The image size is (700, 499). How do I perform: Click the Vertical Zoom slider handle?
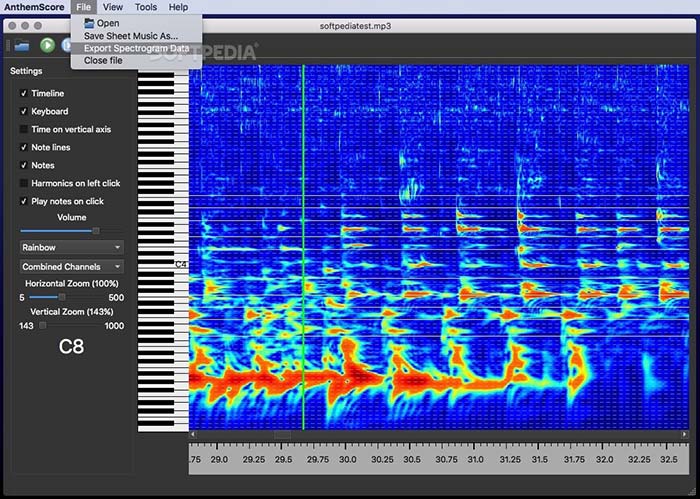(x=42, y=325)
